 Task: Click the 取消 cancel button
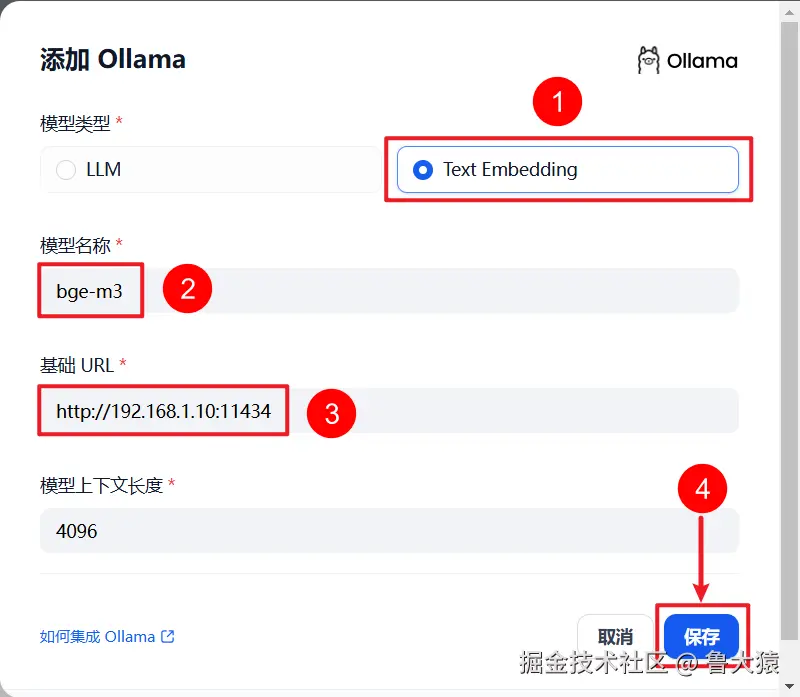click(x=615, y=636)
